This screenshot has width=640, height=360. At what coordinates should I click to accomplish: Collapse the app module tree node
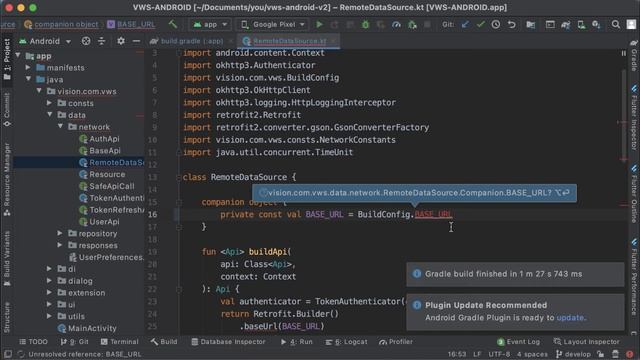click(x=18, y=56)
